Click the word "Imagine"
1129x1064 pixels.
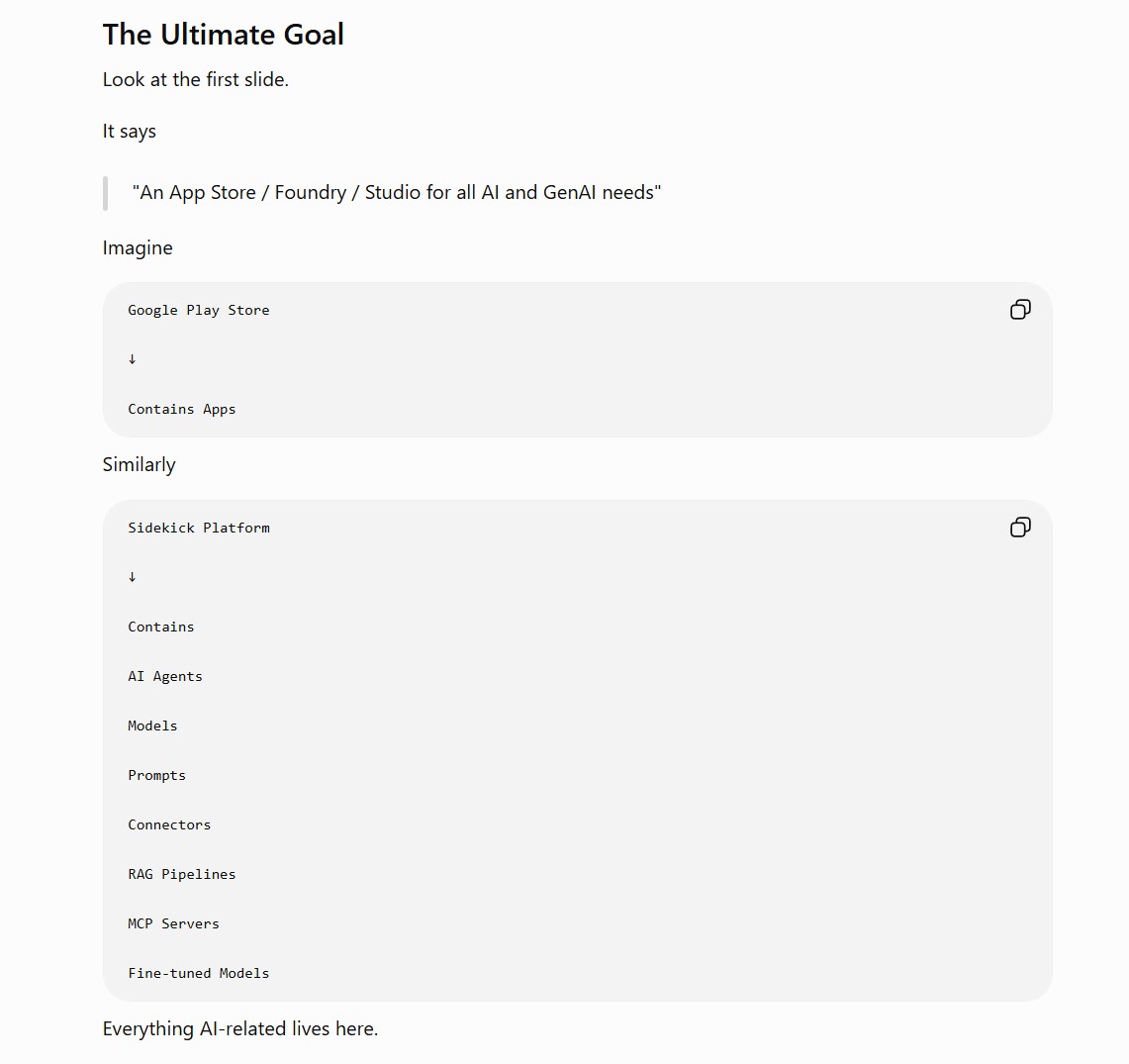point(138,247)
